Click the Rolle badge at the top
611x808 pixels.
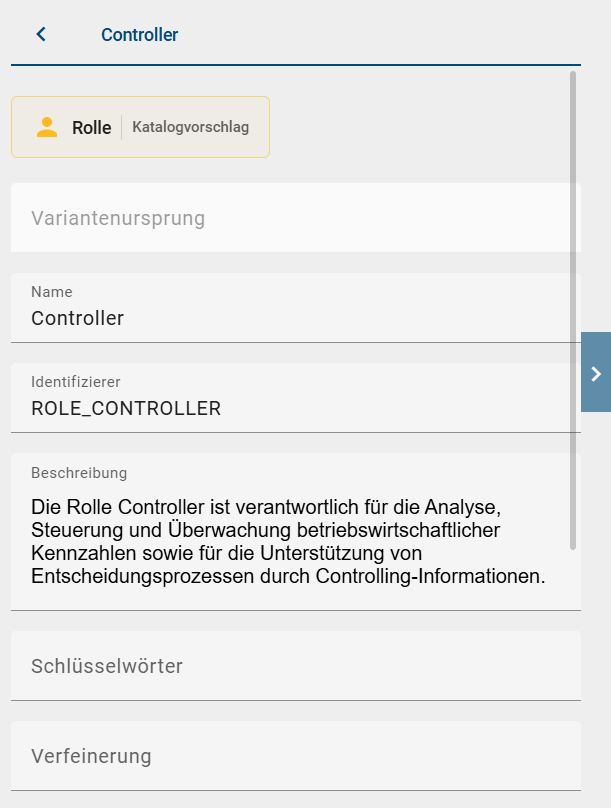pos(91,127)
